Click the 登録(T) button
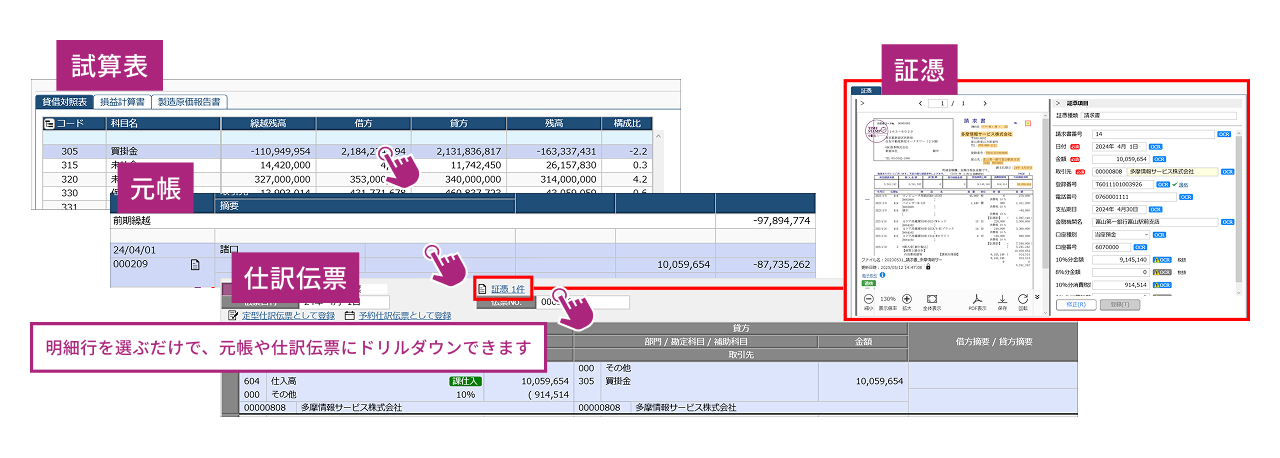1280x458 pixels. click(x=1119, y=304)
